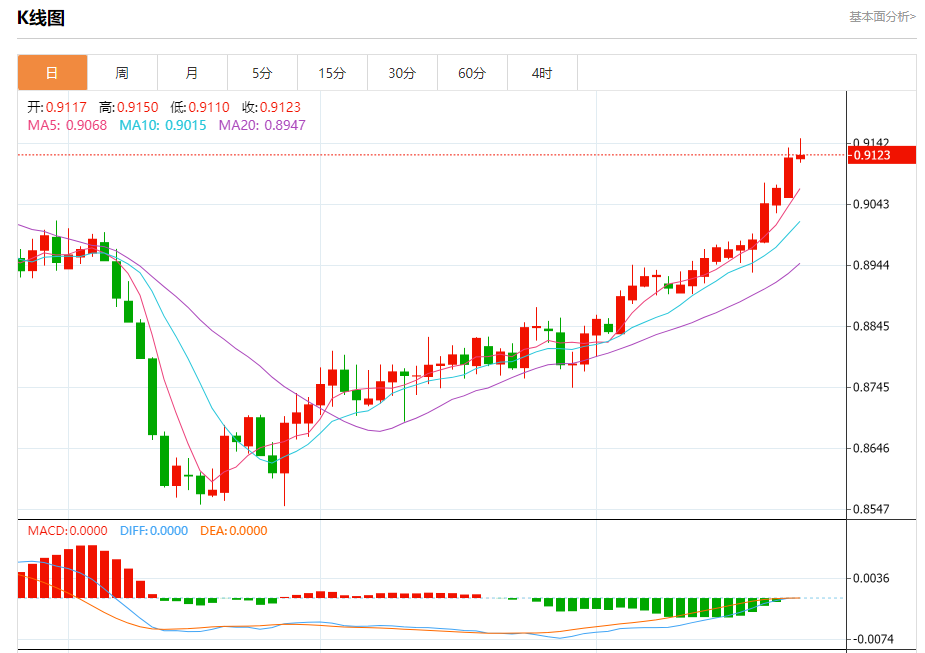Click the 0.8547 price axis label

871,509
